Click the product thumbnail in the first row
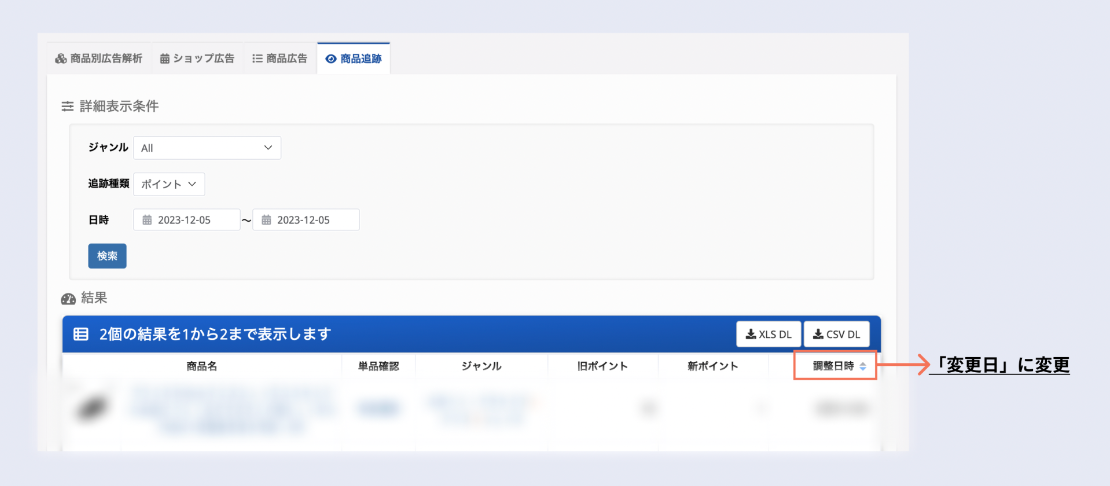 (92, 408)
